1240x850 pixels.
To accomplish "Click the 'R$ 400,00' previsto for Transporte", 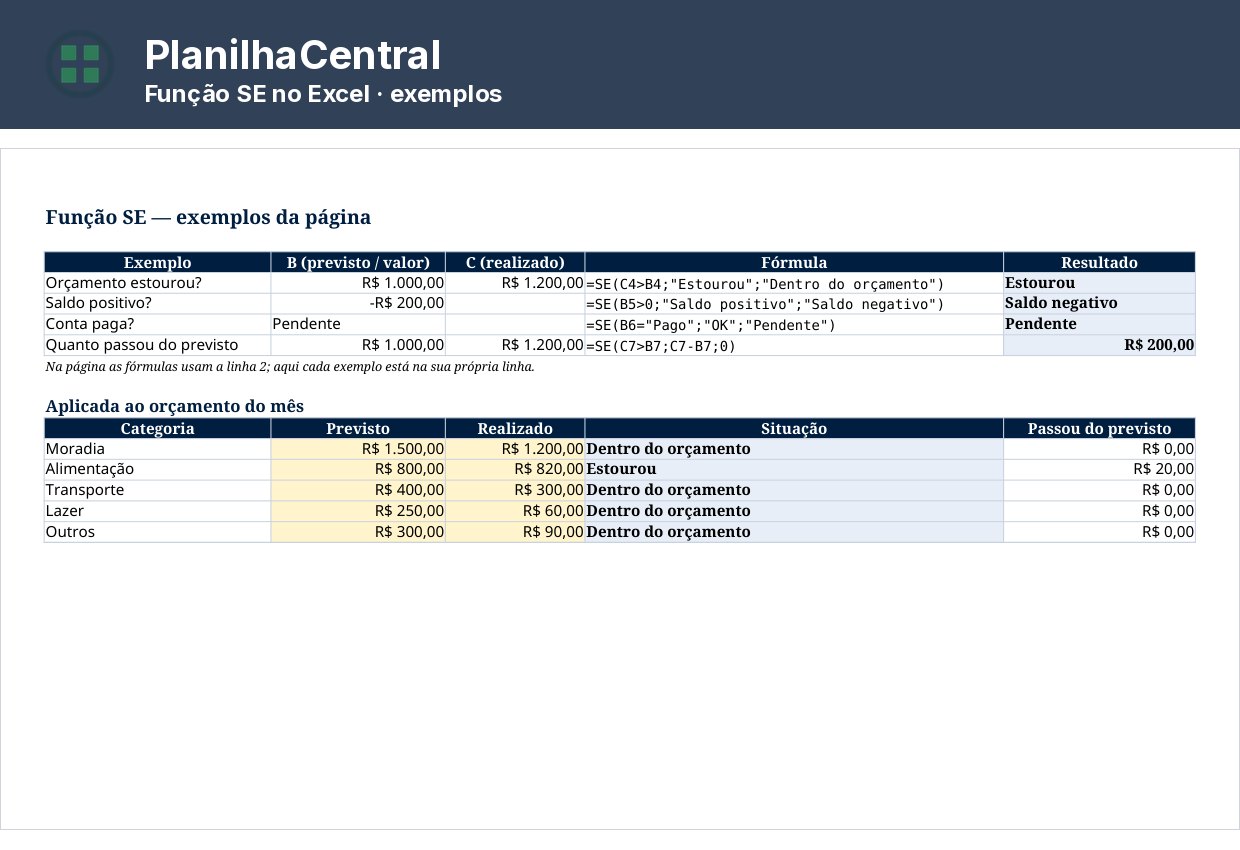I will (x=358, y=490).
